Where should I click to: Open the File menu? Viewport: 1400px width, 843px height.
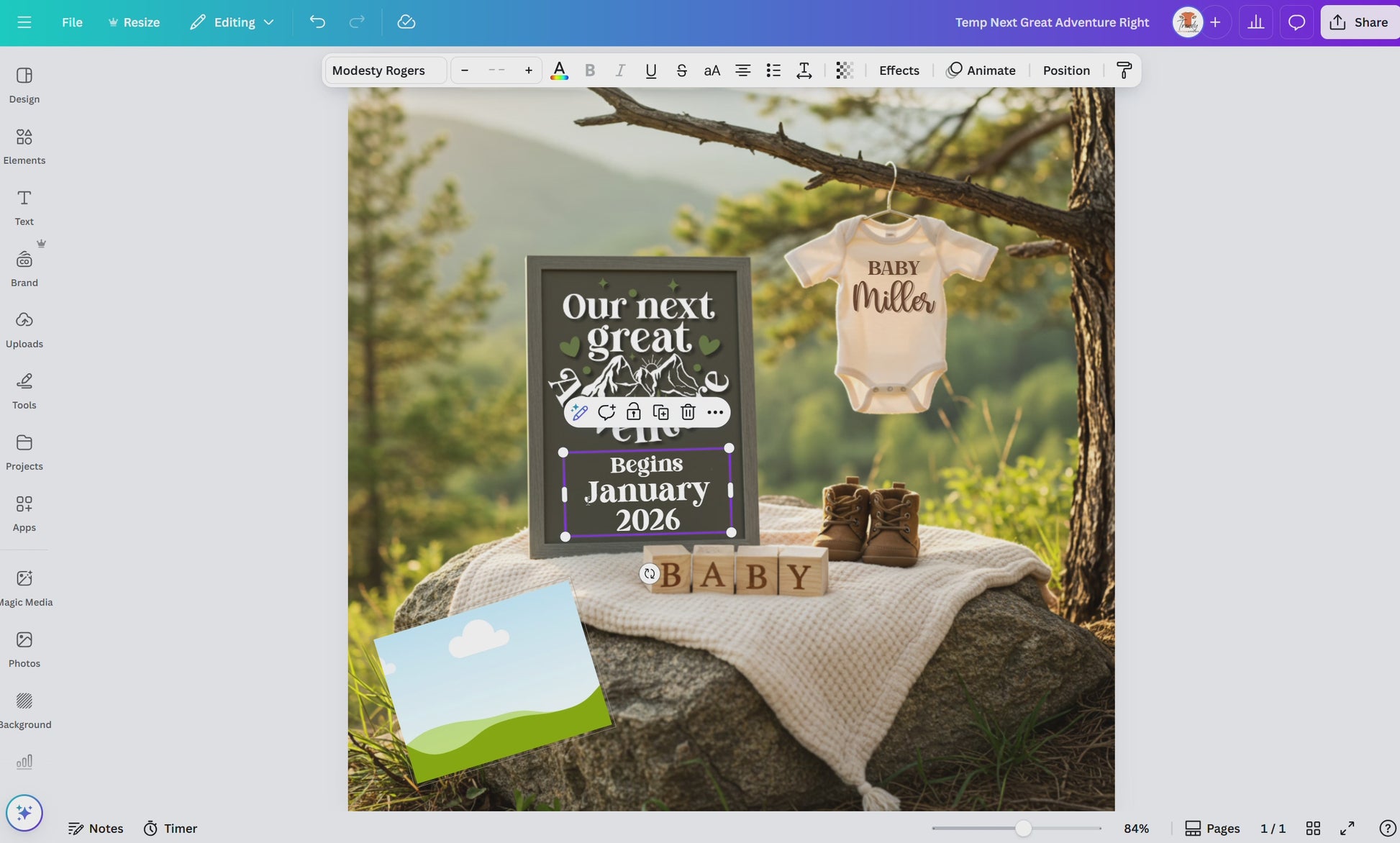tap(72, 22)
